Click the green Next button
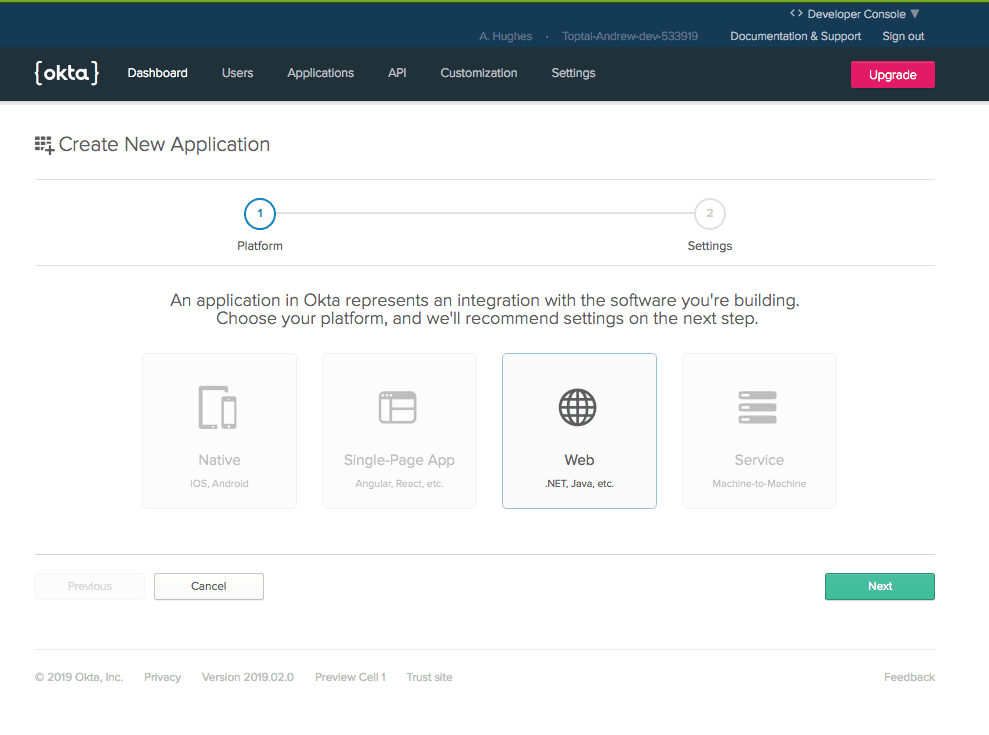989x735 pixels. 879,586
